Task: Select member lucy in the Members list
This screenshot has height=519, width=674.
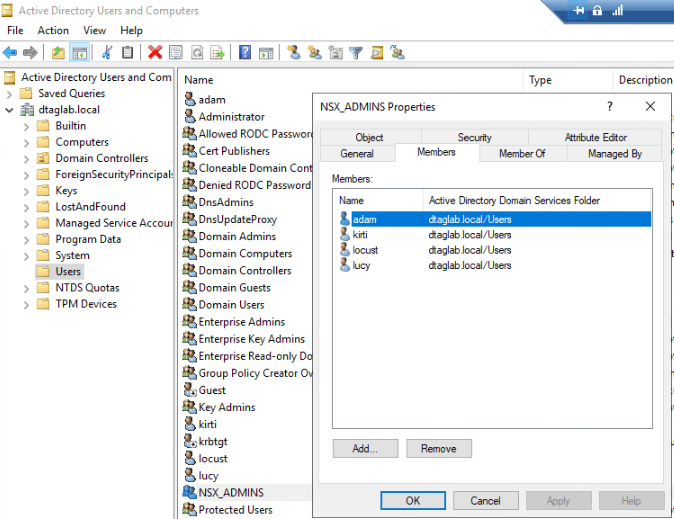Action: coord(362,265)
